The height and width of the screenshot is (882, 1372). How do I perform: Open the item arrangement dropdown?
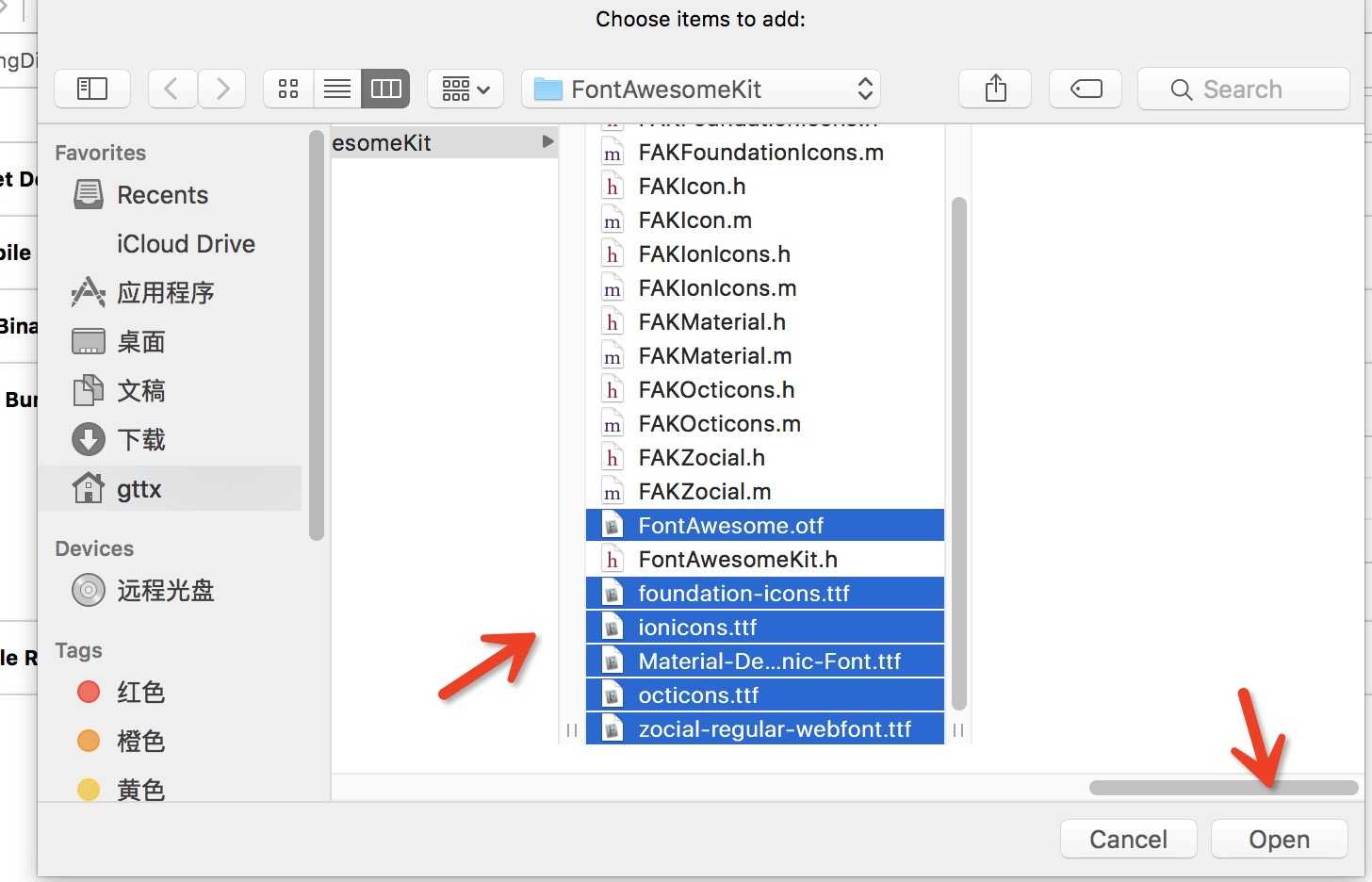click(465, 90)
